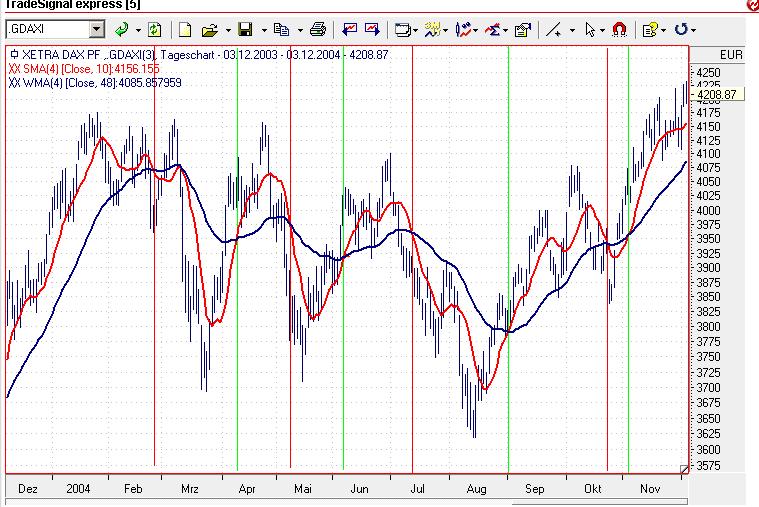
Task: Expand the dropdown beside the save icon
Action: (x=264, y=30)
